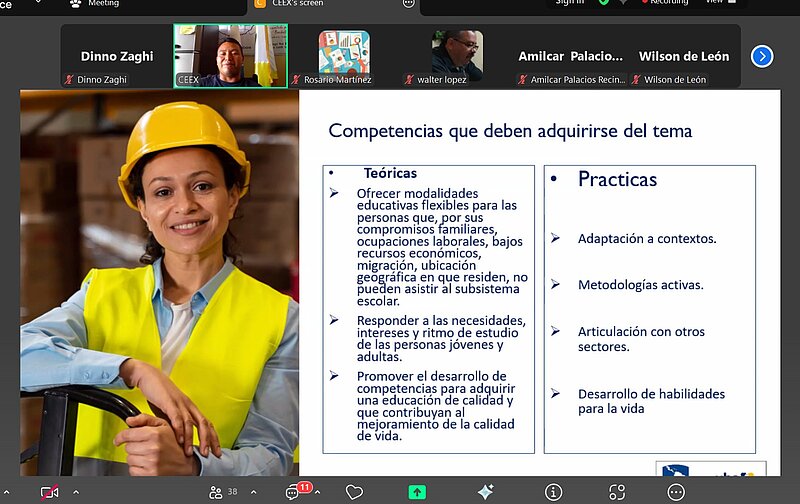Click the green Share Screen button
The height and width of the screenshot is (504, 800).
[417, 492]
